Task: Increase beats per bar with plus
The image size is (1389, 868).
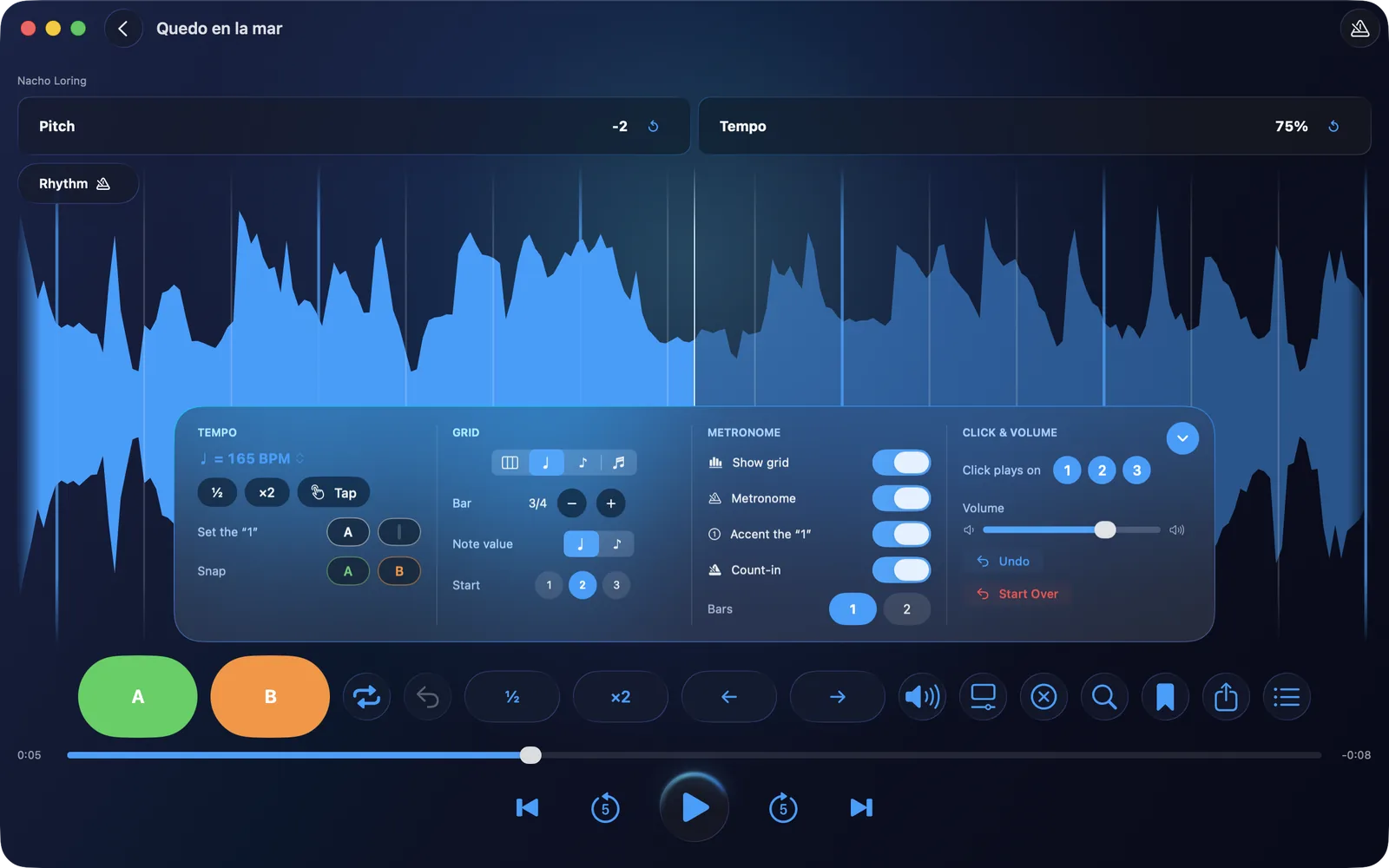Action: 611,503
